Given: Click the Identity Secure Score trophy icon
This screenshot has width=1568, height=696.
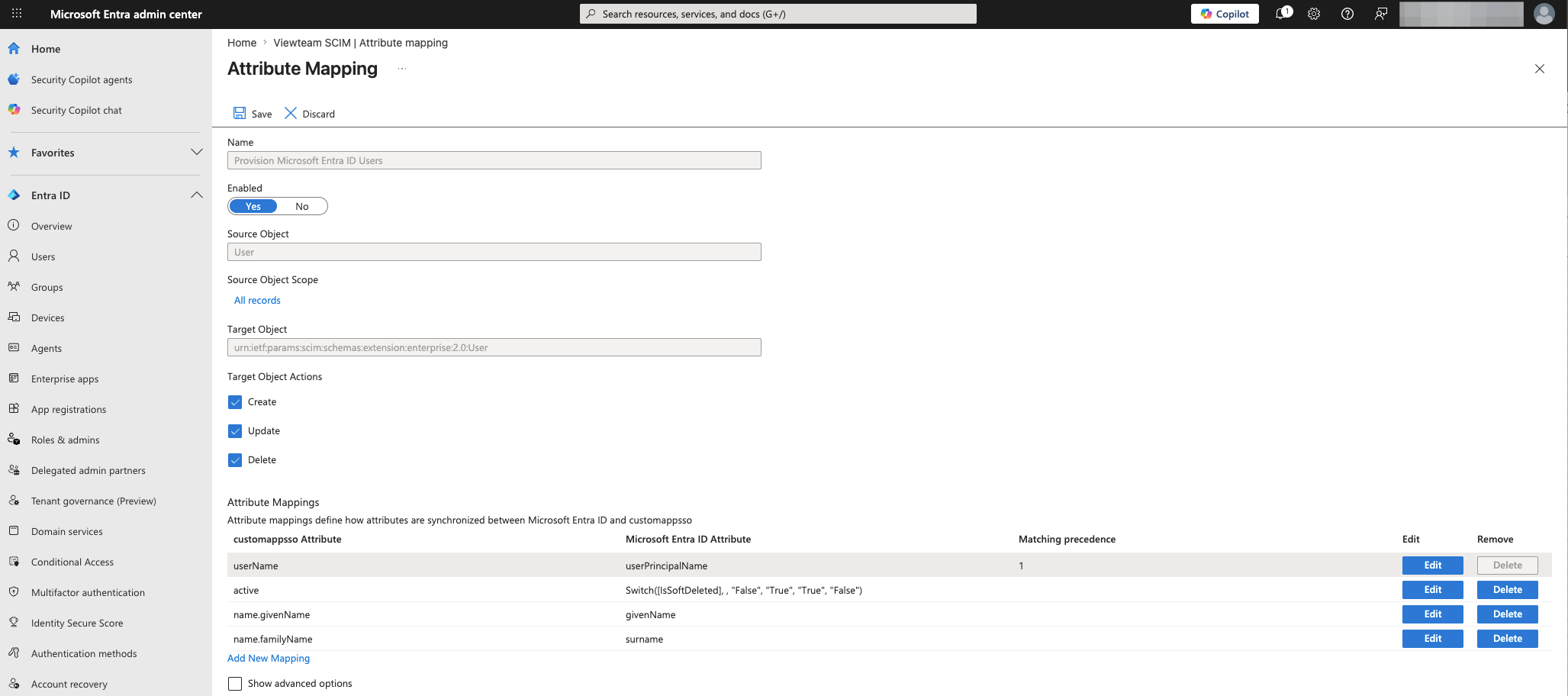Looking at the screenshot, I should tap(14, 622).
